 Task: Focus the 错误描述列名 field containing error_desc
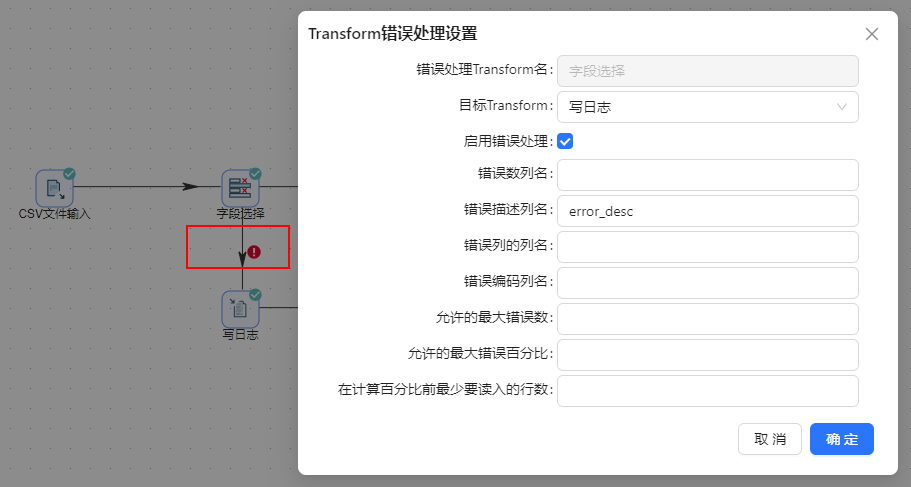pyautogui.click(x=707, y=211)
